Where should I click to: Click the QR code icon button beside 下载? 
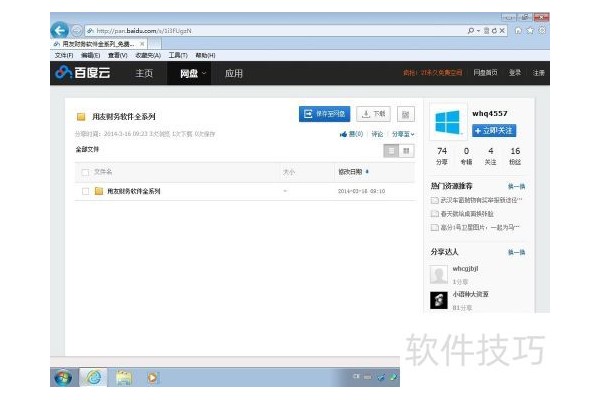(x=406, y=114)
